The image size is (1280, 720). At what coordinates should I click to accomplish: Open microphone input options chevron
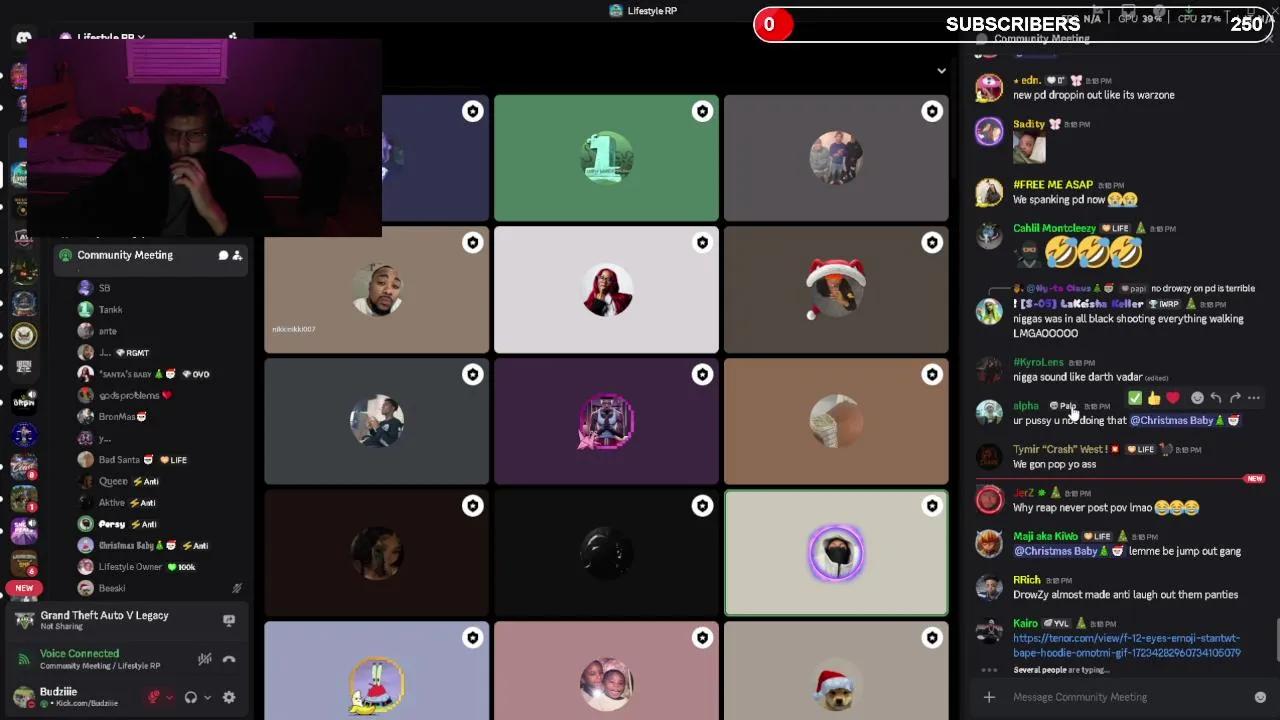click(x=169, y=697)
